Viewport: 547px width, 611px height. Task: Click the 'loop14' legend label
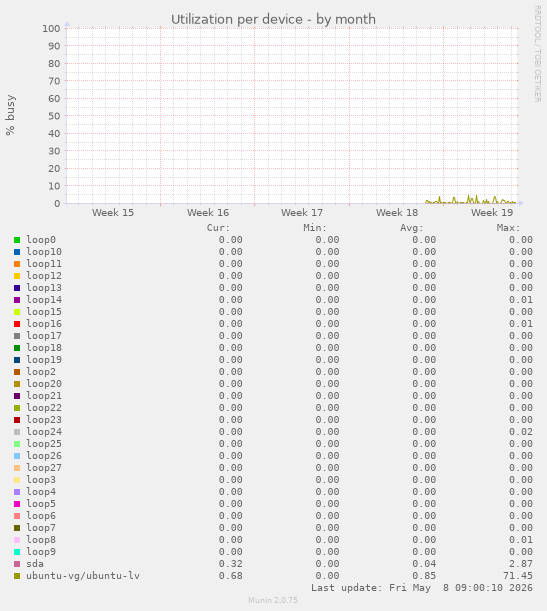(x=44, y=300)
